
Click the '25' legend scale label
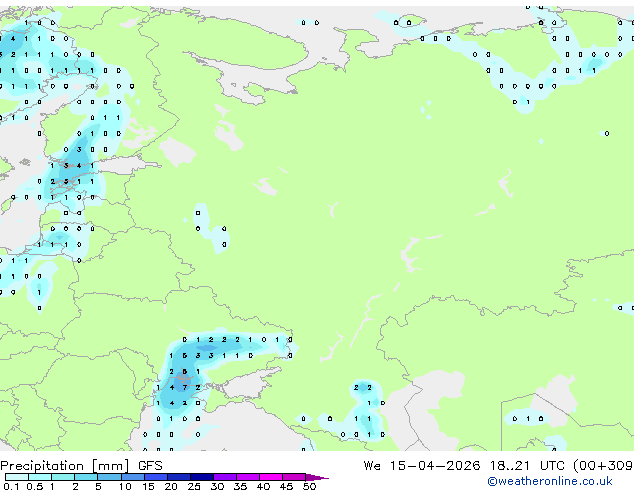194,486
